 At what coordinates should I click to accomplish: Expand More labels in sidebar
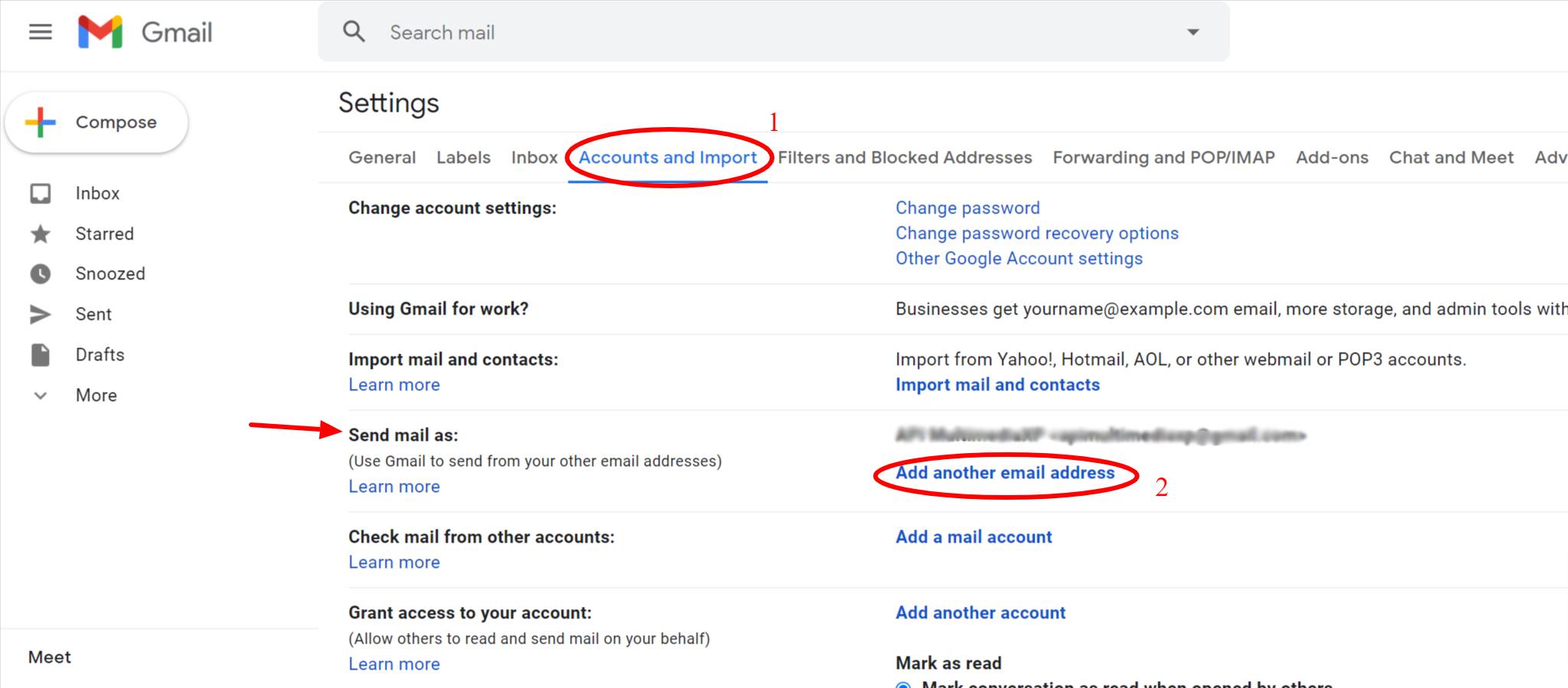pyautogui.click(x=41, y=396)
